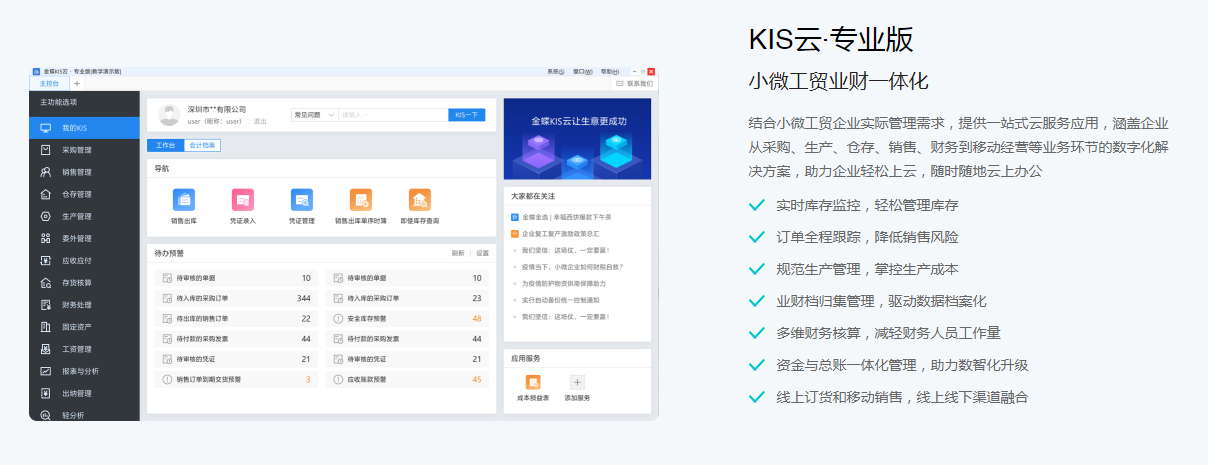1208x465 pixels.
Task: Click the KIS云·专业版 heading
Action: pos(830,39)
